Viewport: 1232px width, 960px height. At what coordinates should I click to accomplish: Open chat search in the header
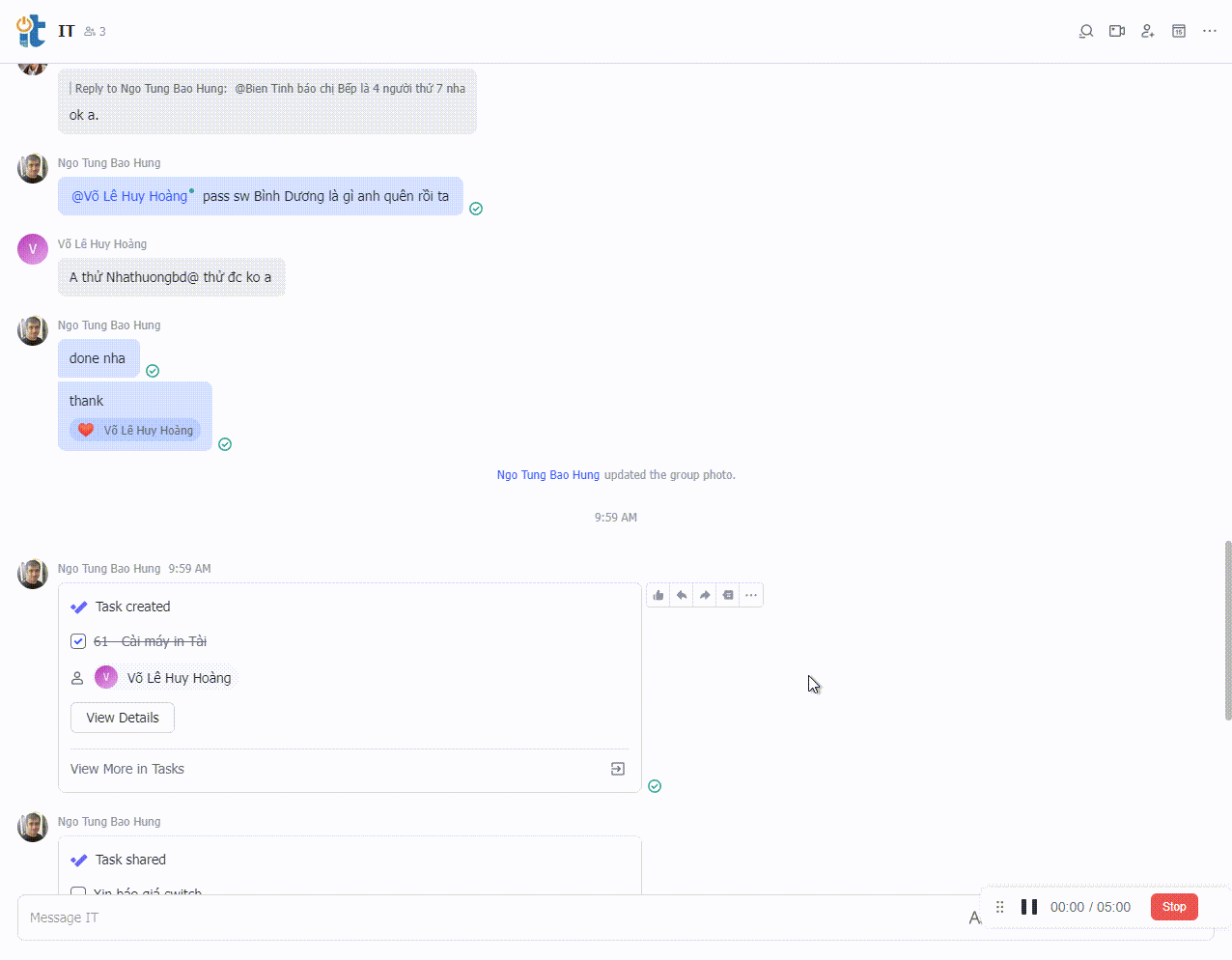tap(1086, 31)
